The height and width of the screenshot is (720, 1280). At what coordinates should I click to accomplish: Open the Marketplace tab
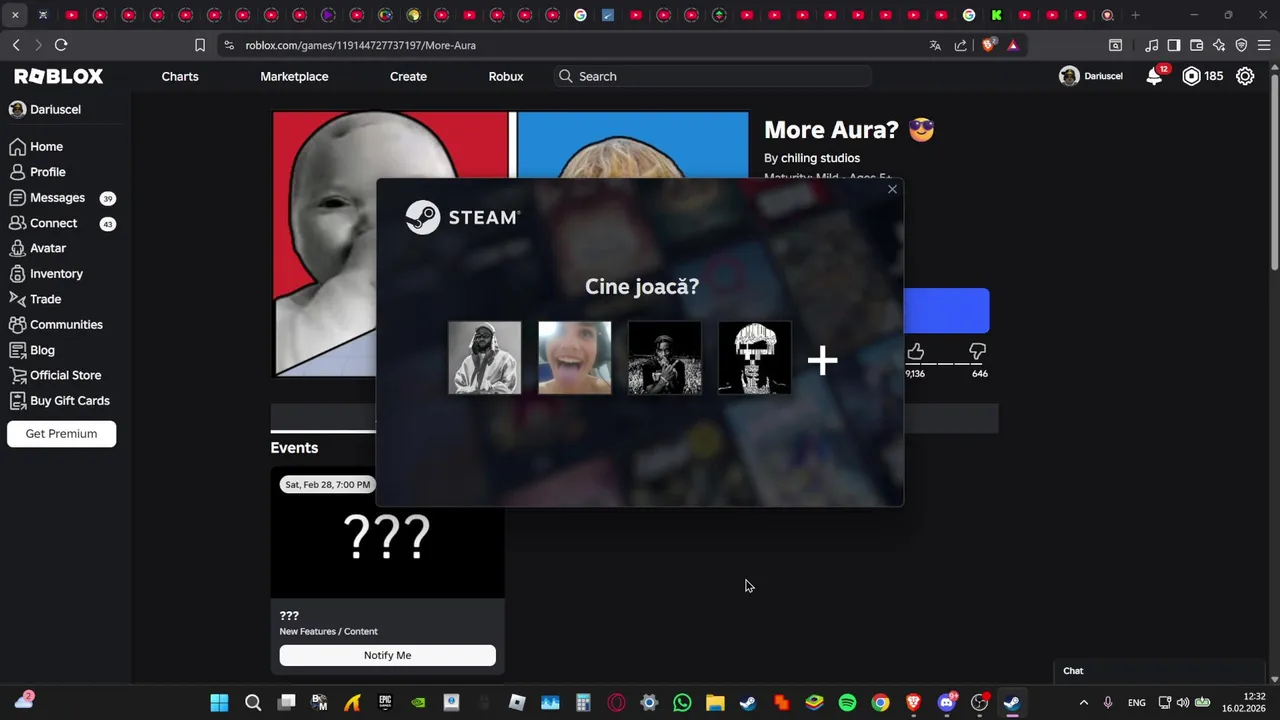tap(294, 76)
